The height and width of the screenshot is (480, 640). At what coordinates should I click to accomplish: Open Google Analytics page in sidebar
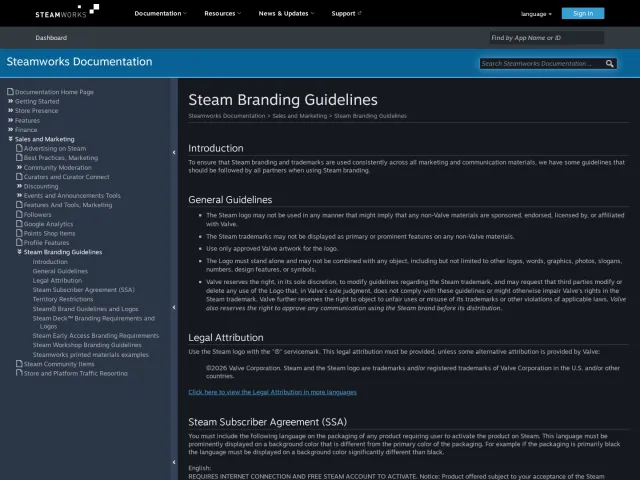tap(48, 224)
